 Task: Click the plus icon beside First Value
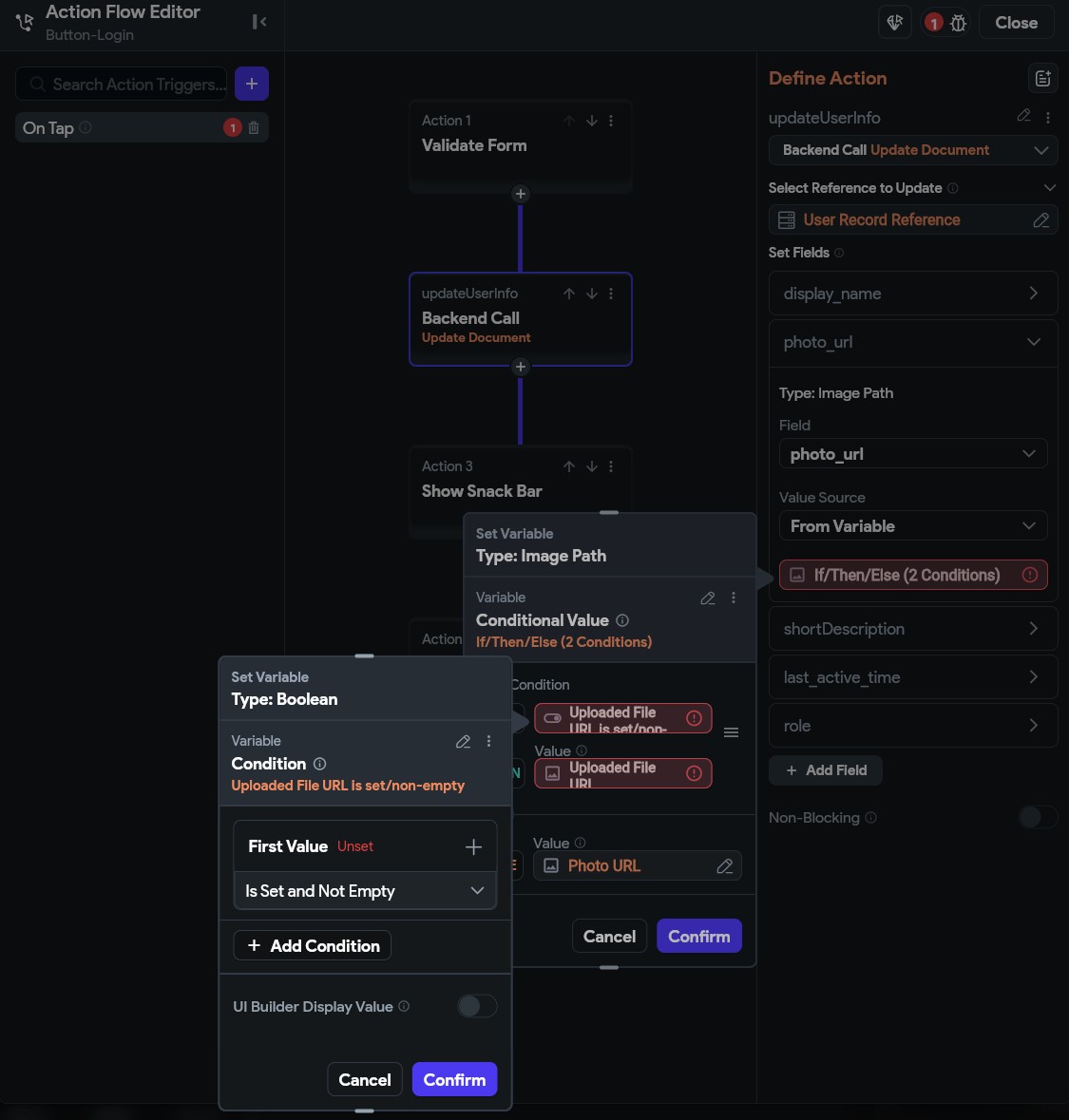coord(473,847)
